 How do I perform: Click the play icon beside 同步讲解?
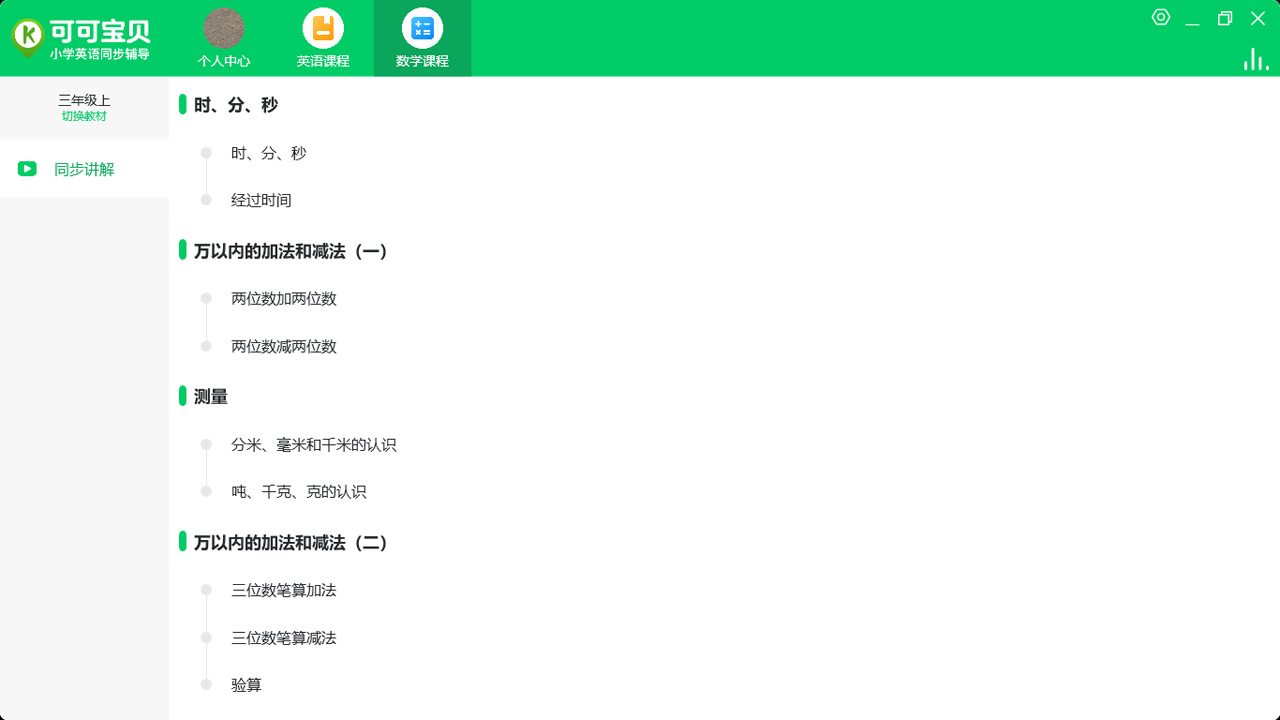click(26, 168)
